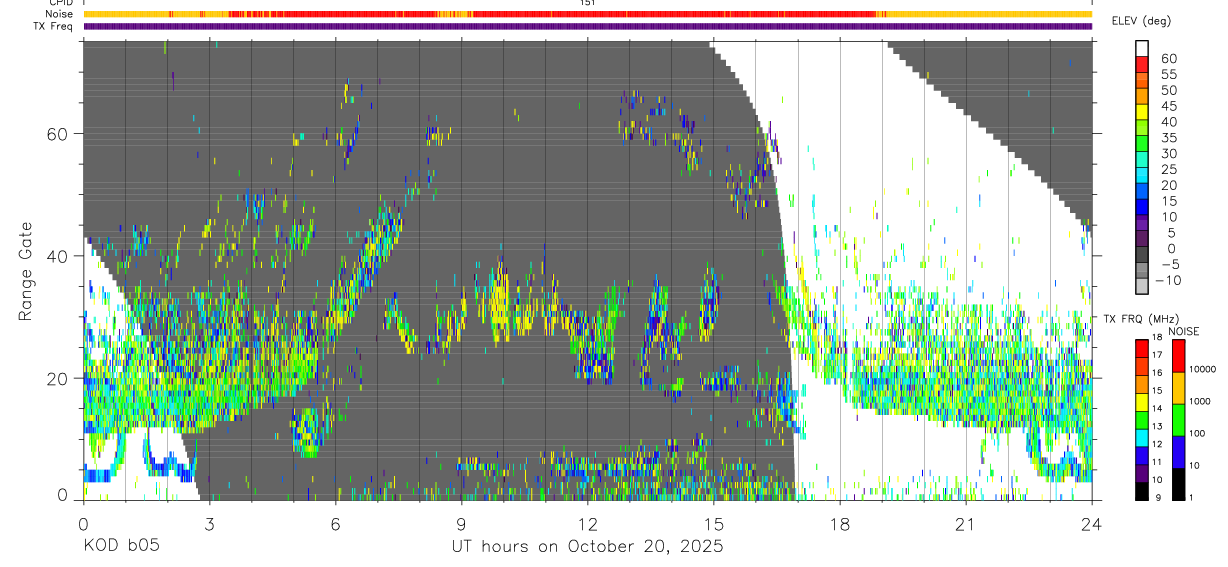Screen dimensions: 1228x567
Task: Click the "30" label on ELEV scale
Action: point(1168,153)
